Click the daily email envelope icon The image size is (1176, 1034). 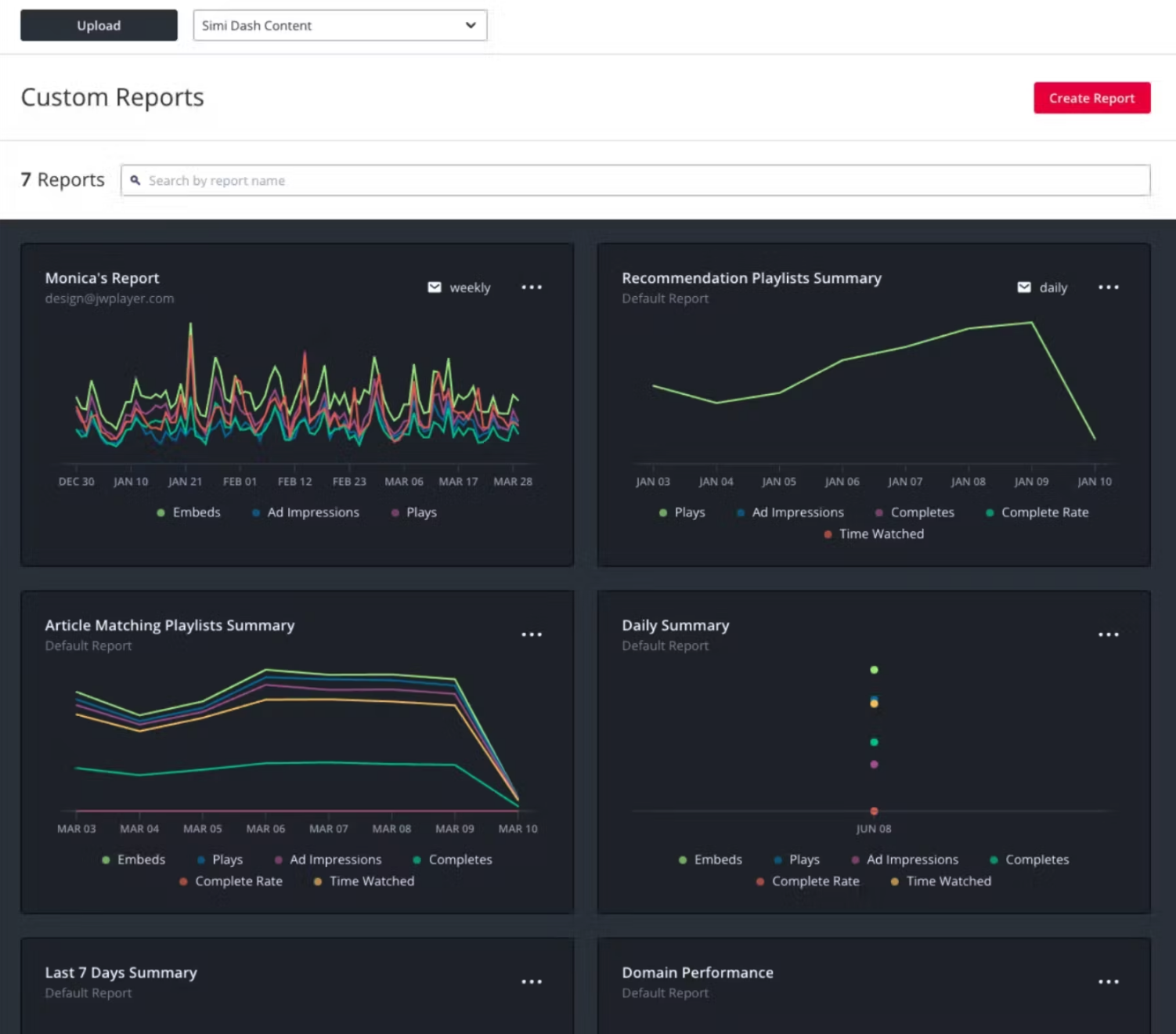pos(1023,287)
